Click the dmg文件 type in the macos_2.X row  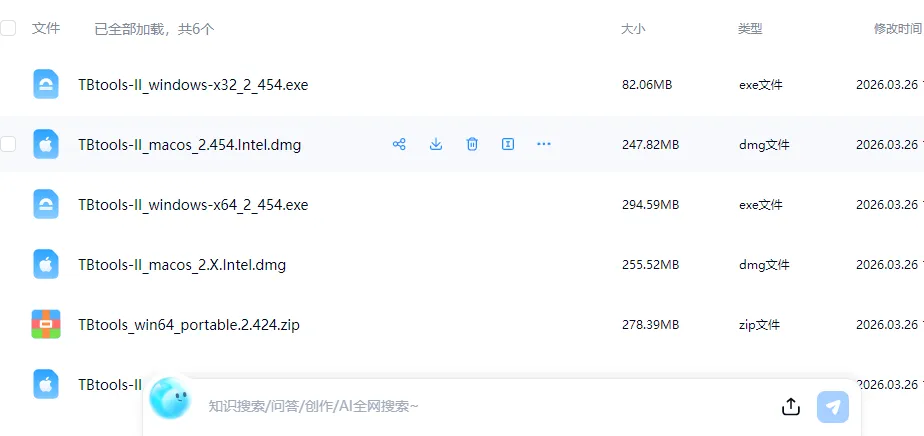(764, 265)
